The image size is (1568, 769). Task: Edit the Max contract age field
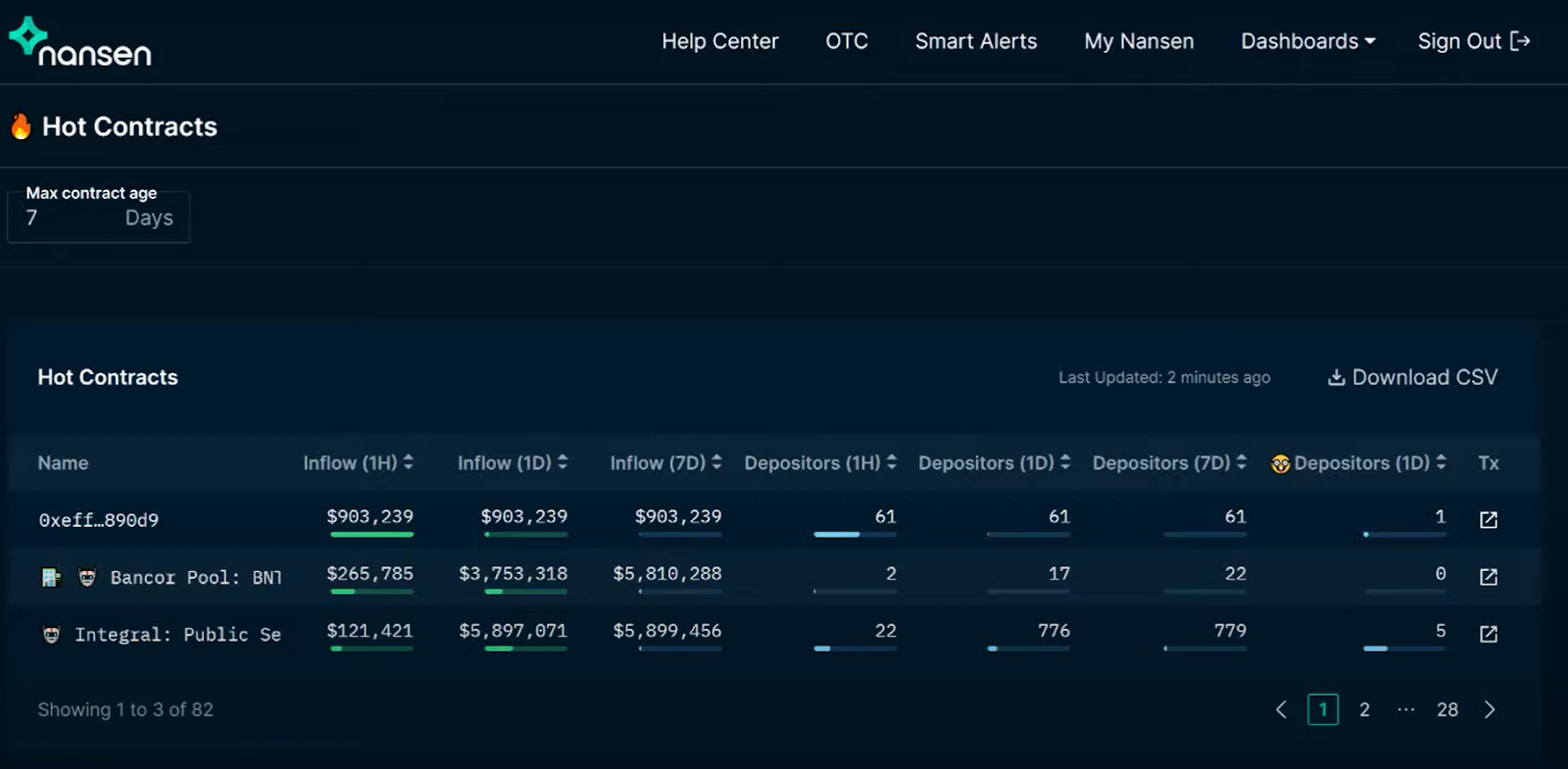pyautogui.click(x=69, y=218)
